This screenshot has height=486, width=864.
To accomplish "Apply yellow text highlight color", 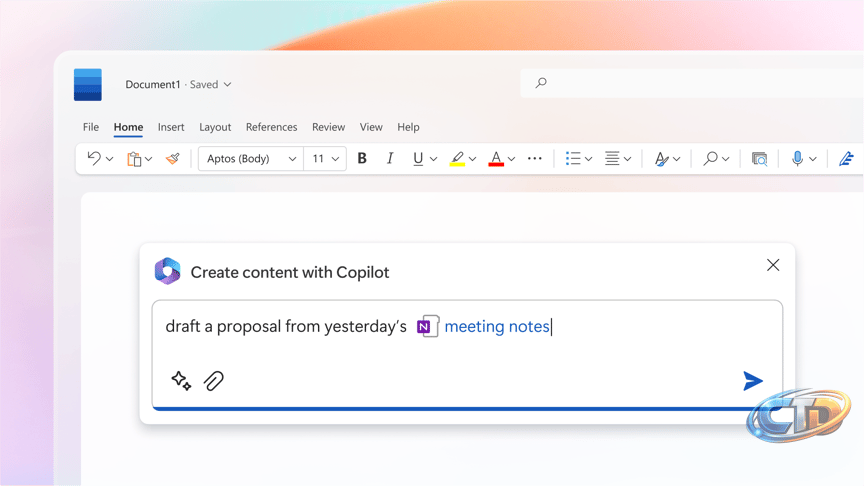I will click(x=457, y=159).
